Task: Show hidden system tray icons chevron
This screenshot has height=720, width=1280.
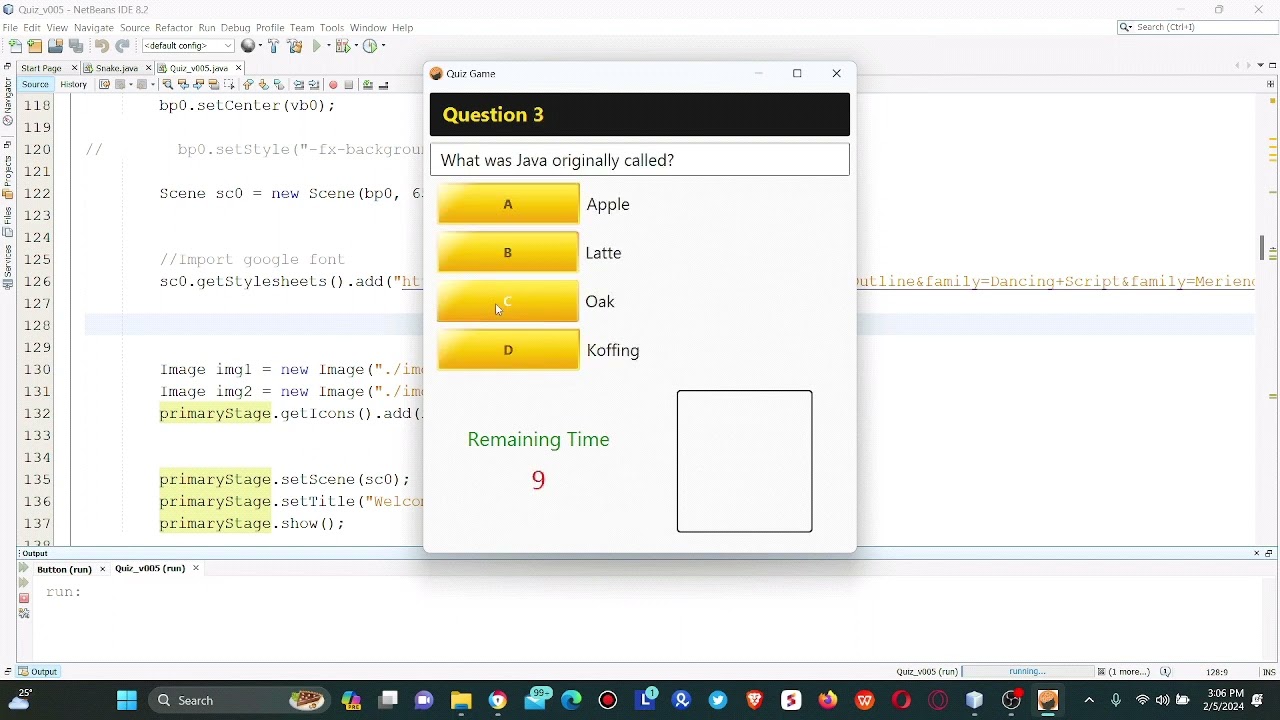Action: (1089, 700)
